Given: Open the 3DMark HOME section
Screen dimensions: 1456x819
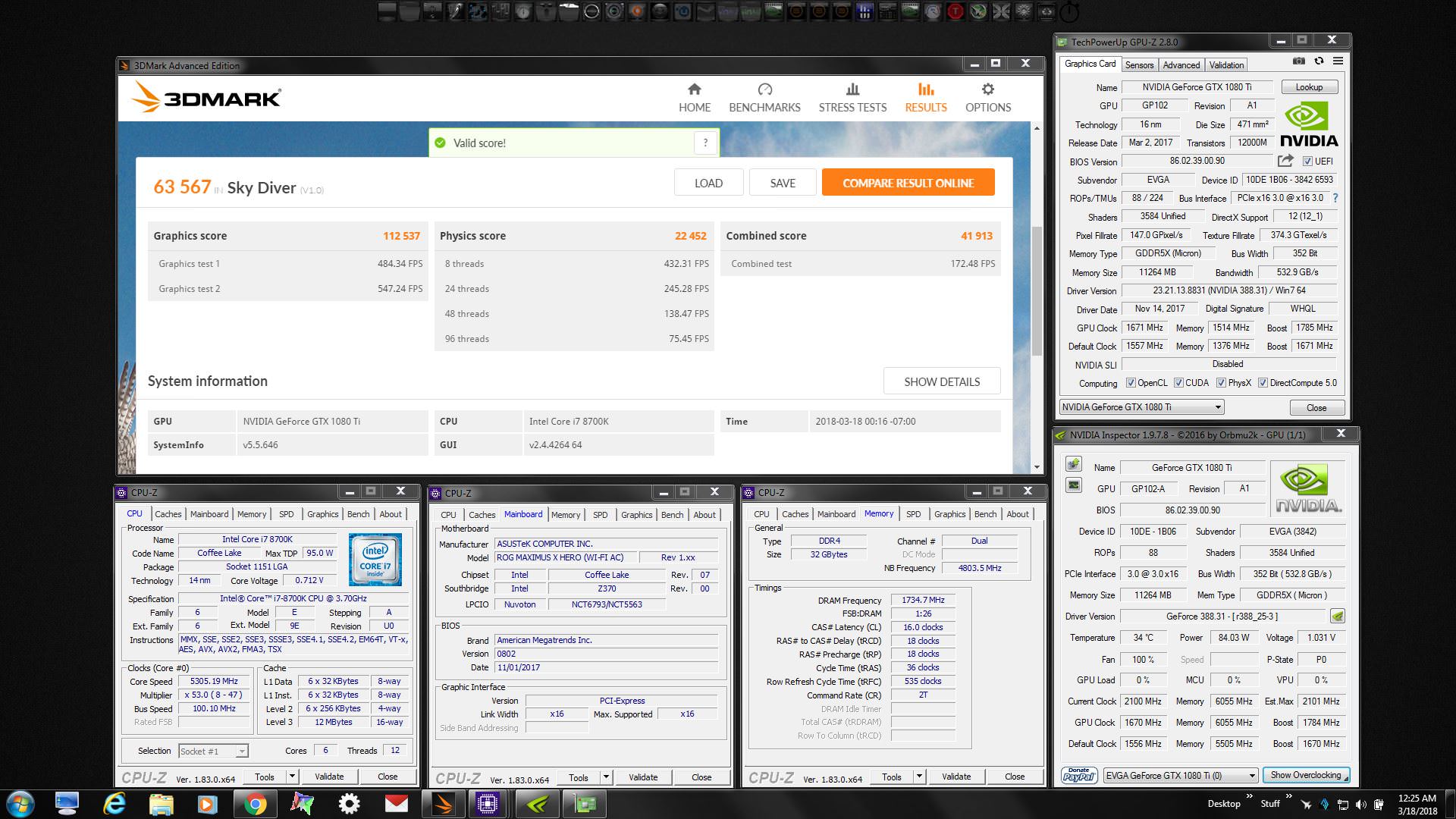Looking at the screenshot, I should pos(695,98).
